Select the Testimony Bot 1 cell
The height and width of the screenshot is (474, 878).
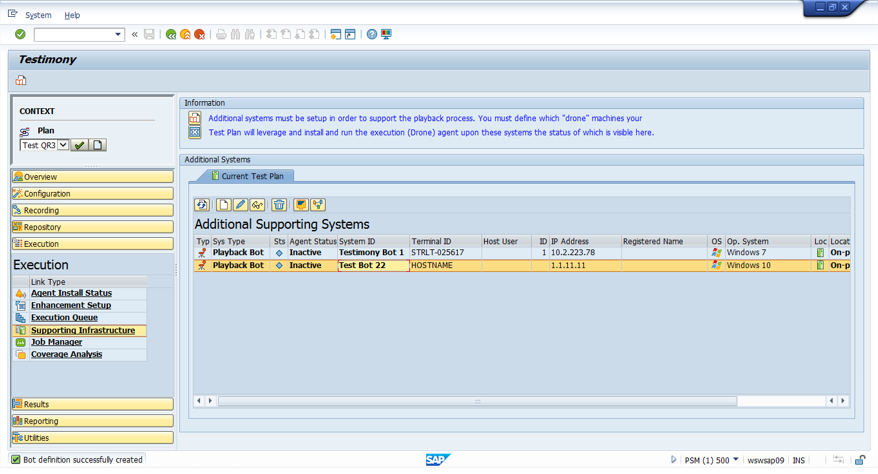tap(373, 253)
